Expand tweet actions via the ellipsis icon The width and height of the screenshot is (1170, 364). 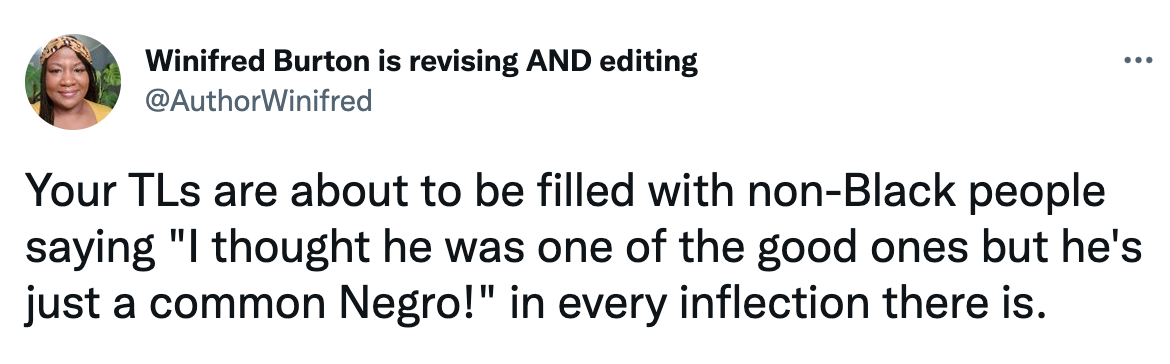pyautogui.click(x=1138, y=60)
